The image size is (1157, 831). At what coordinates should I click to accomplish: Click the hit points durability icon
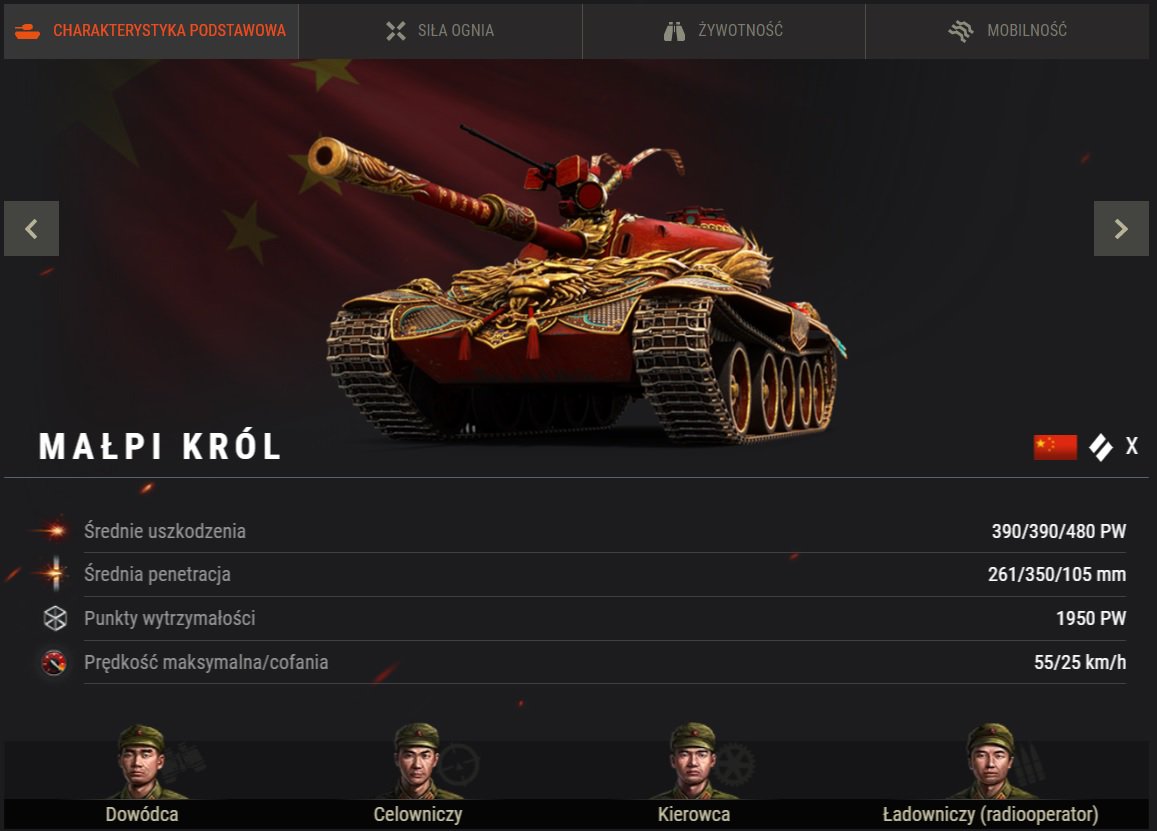pos(55,618)
